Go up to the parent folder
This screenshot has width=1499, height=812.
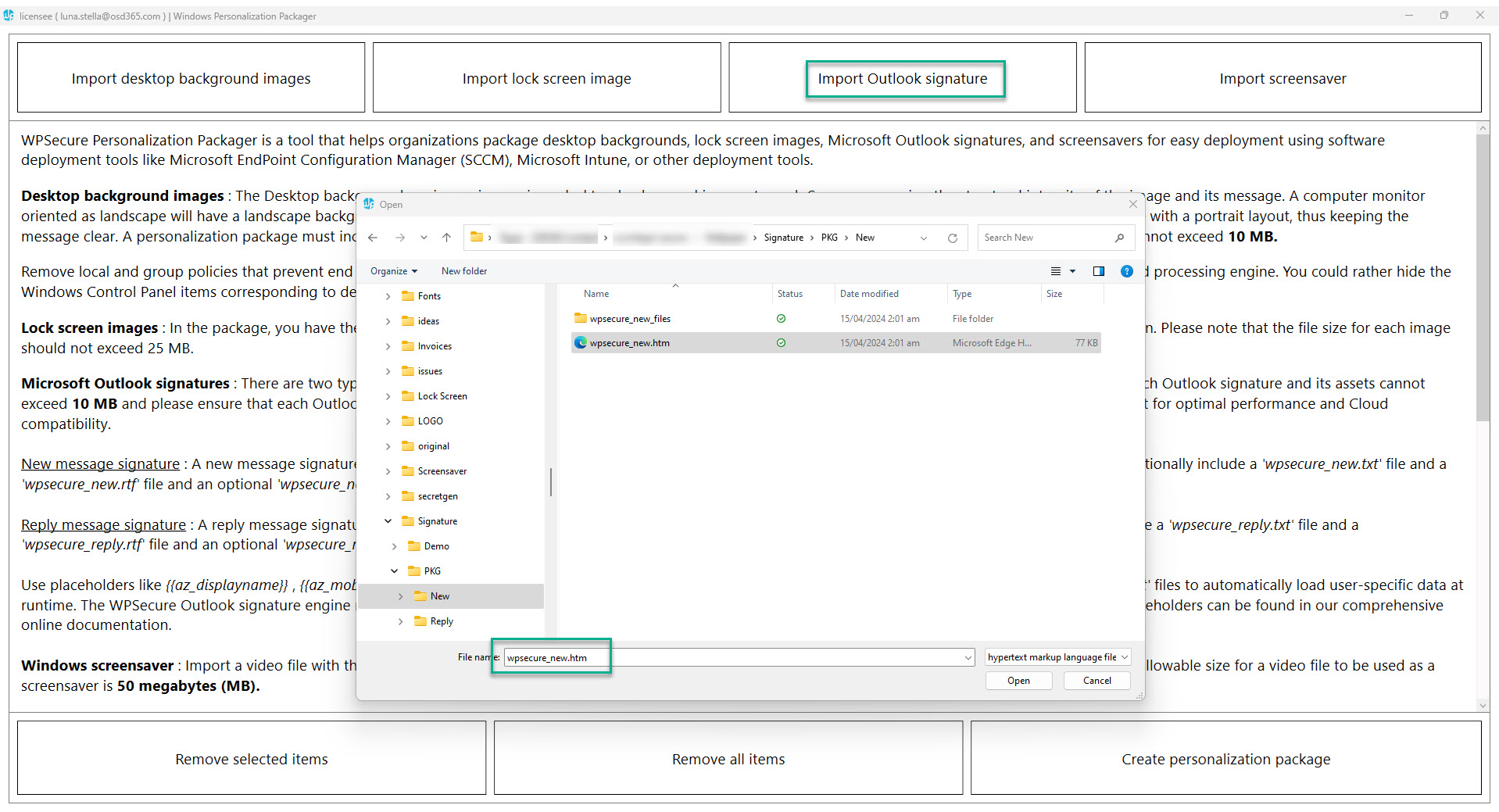coord(446,238)
